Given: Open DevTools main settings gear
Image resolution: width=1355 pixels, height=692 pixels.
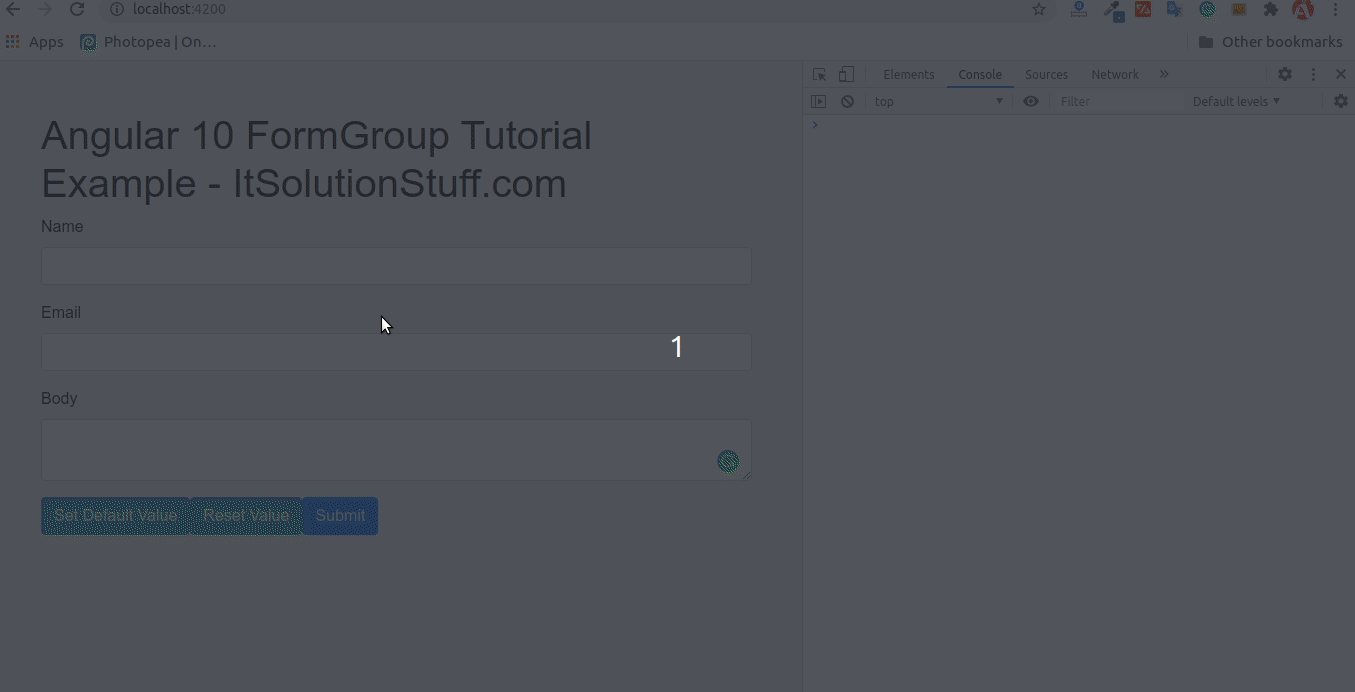Looking at the screenshot, I should [x=1285, y=75].
